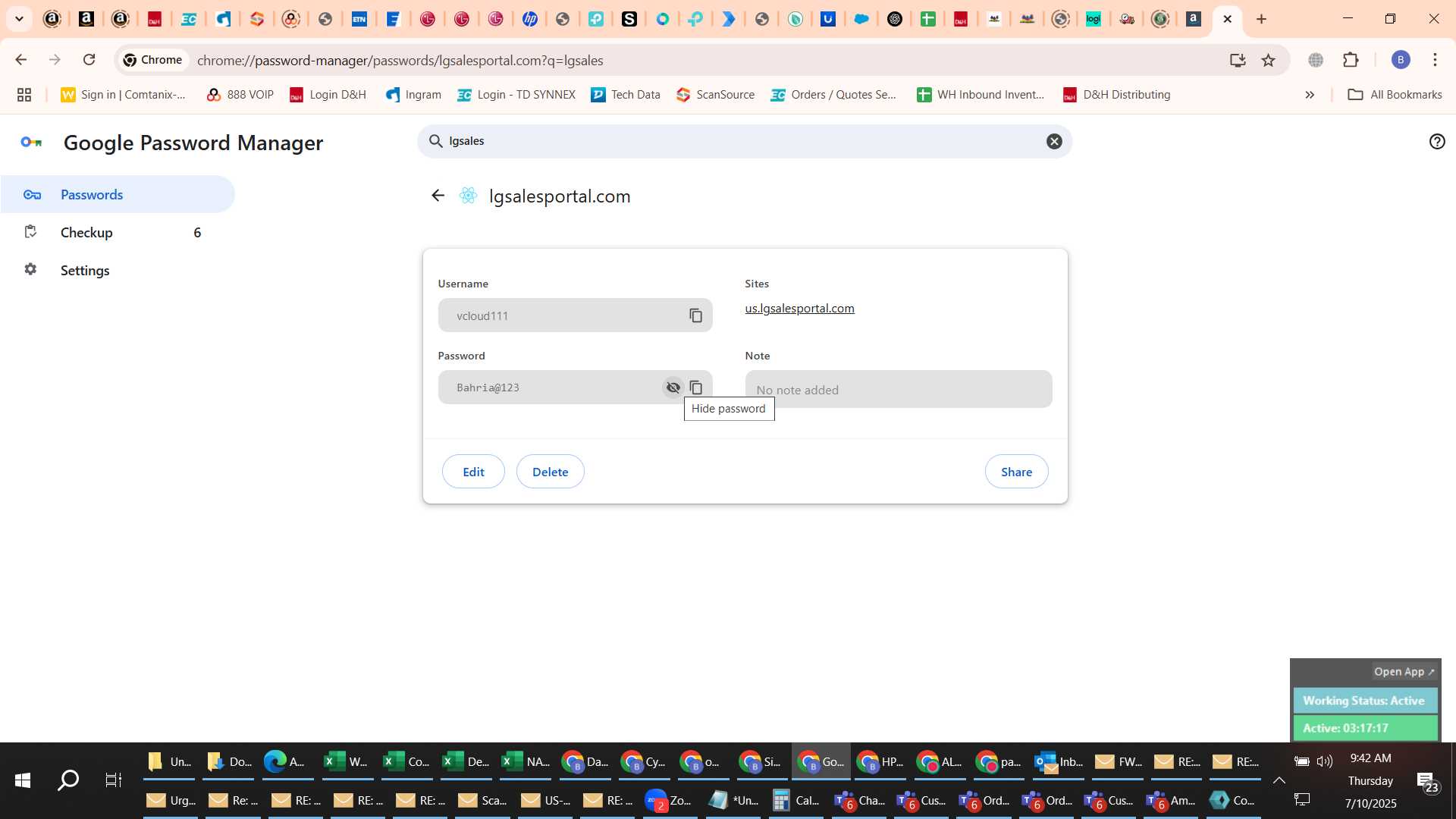Viewport: 1456px width, 819px height.
Task: Open the Orders / Quotes bookmark
Action: coord(834,95)
